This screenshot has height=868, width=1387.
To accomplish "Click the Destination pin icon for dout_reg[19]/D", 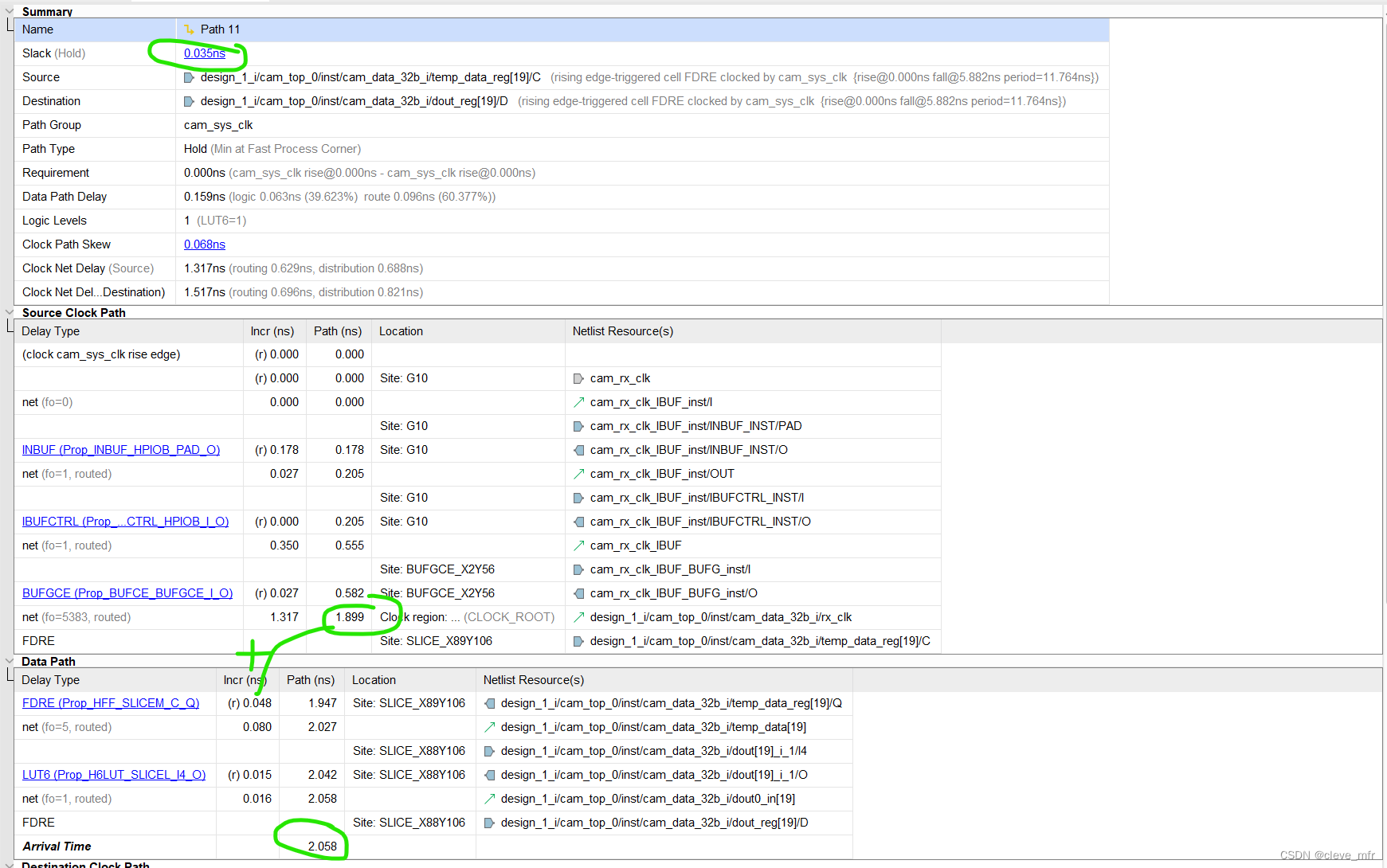I will click(189, 101).
